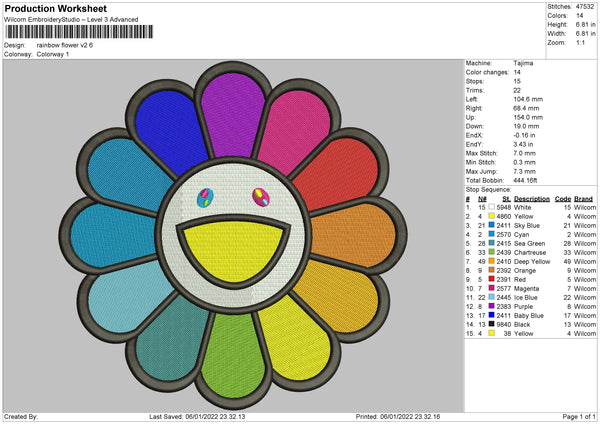
Task: Click the Page 1 of 1 indicator
Action: tap(579, 416)
